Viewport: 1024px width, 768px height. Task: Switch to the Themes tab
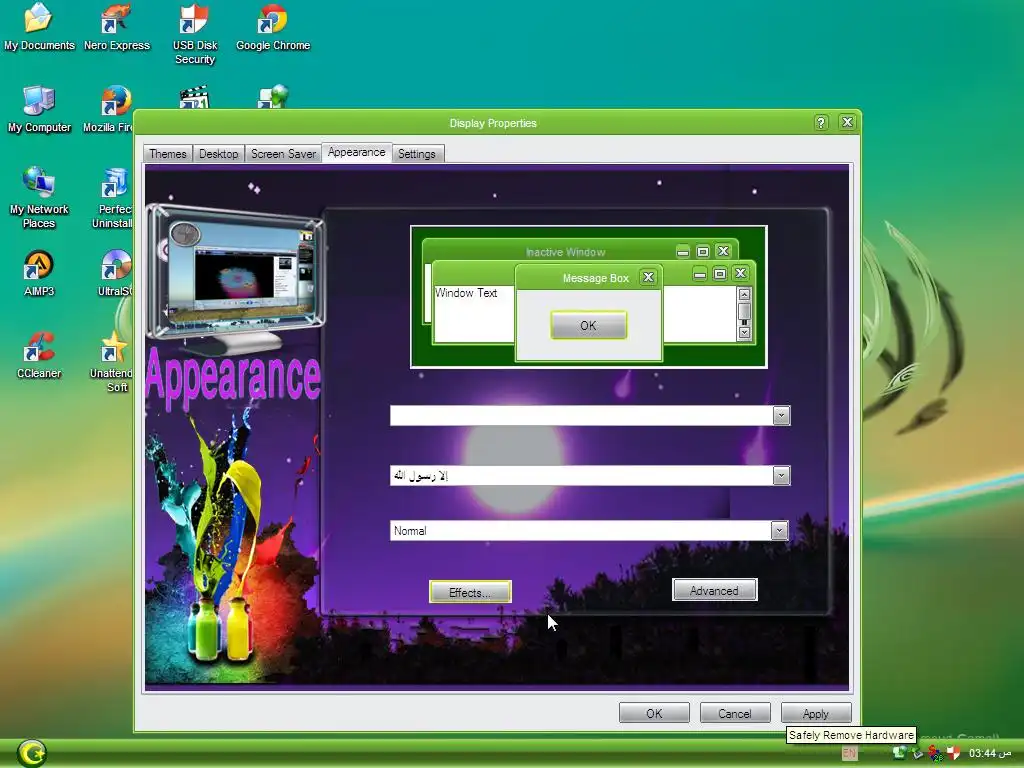point(168,153)
